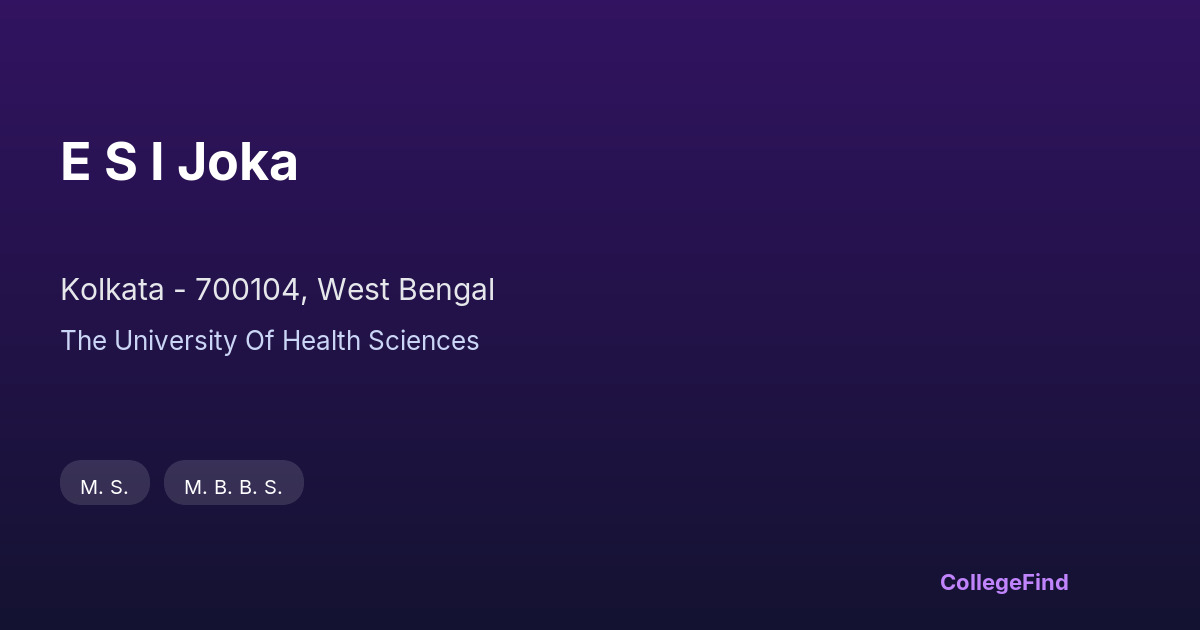Click the word Joka in the title

(238, 163)
